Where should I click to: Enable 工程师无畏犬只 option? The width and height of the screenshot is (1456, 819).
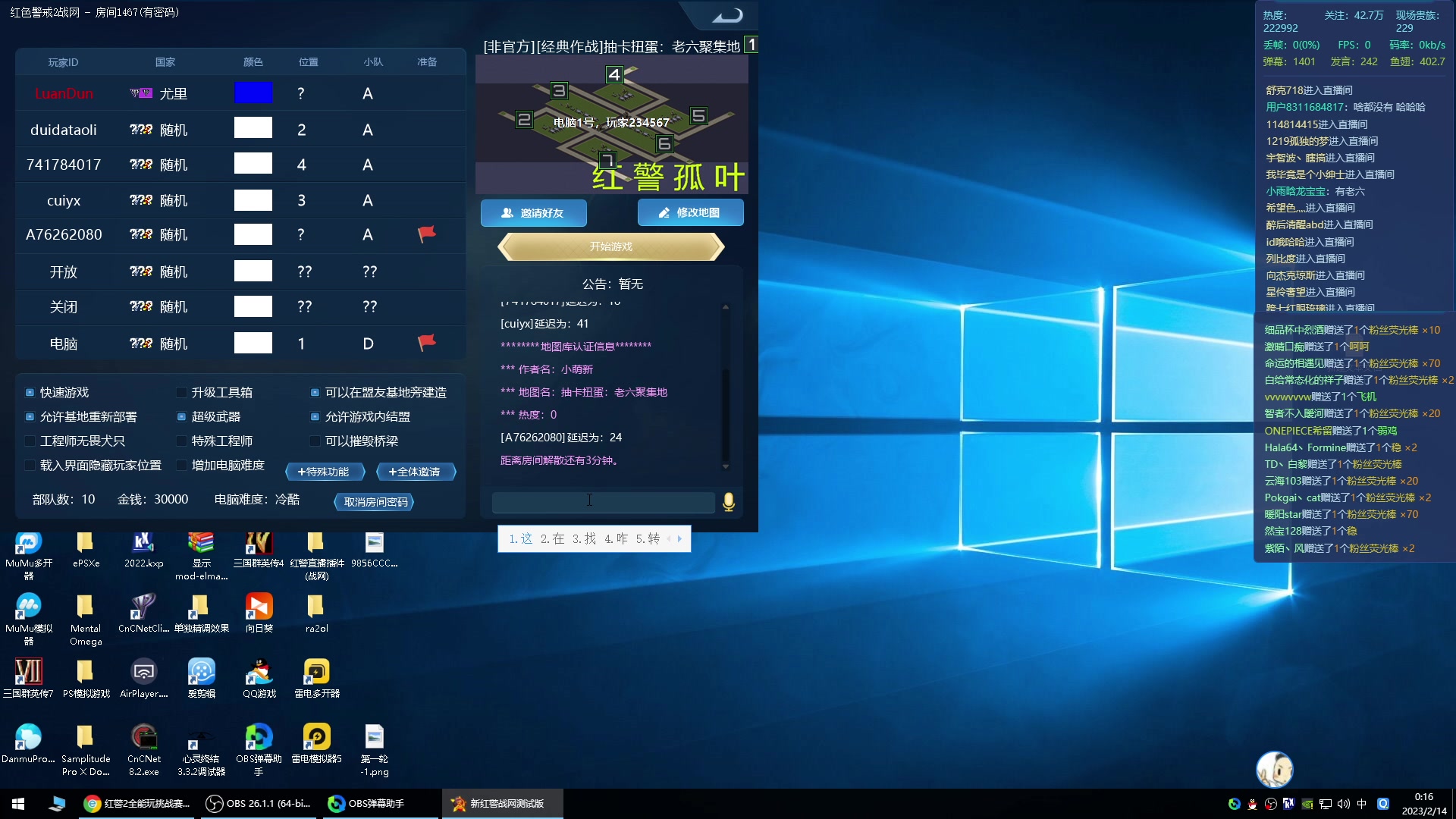tap(30, 441)
